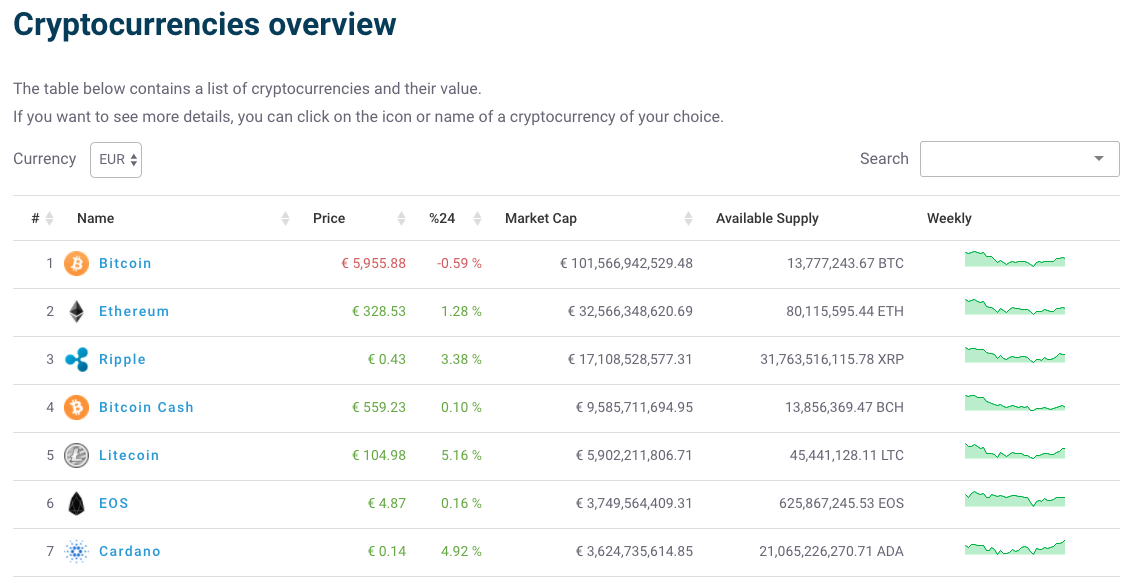Viewport: 1136px width, 586px height.
Task: Click supply 13,777,243.67 BTC
Action: click(845, 264)
